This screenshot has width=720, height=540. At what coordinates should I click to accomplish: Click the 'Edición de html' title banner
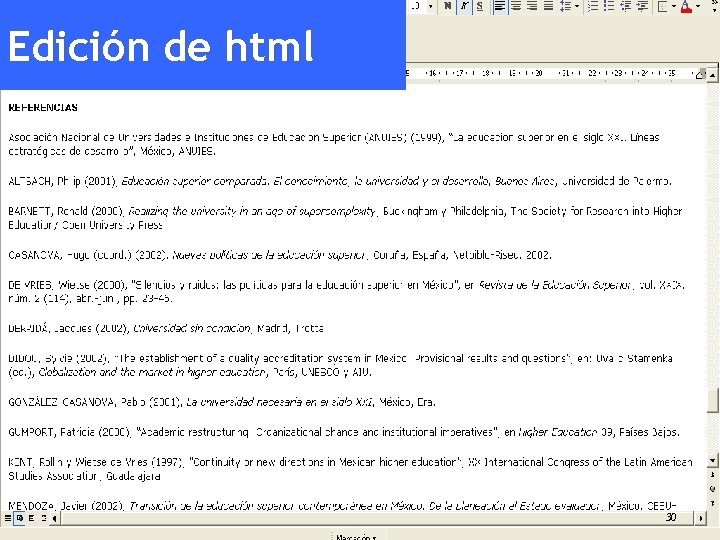[203, 45]
